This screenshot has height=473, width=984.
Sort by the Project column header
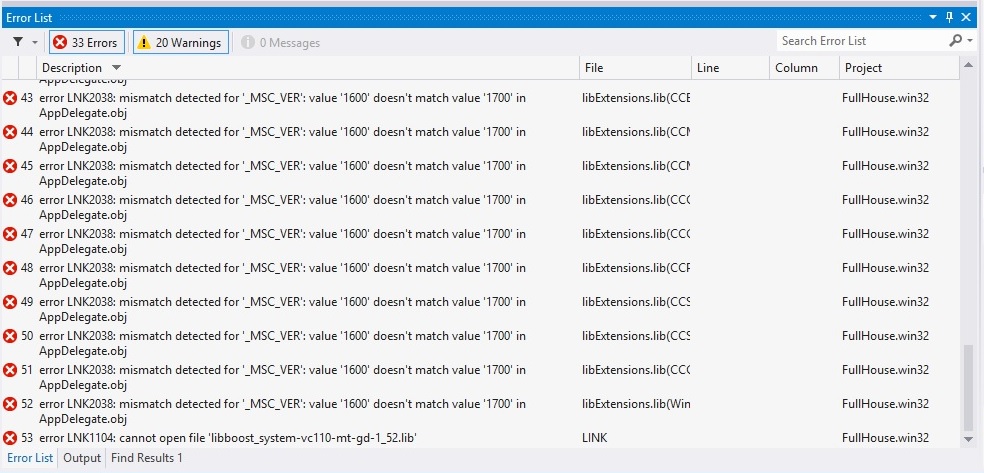point(862,68)
